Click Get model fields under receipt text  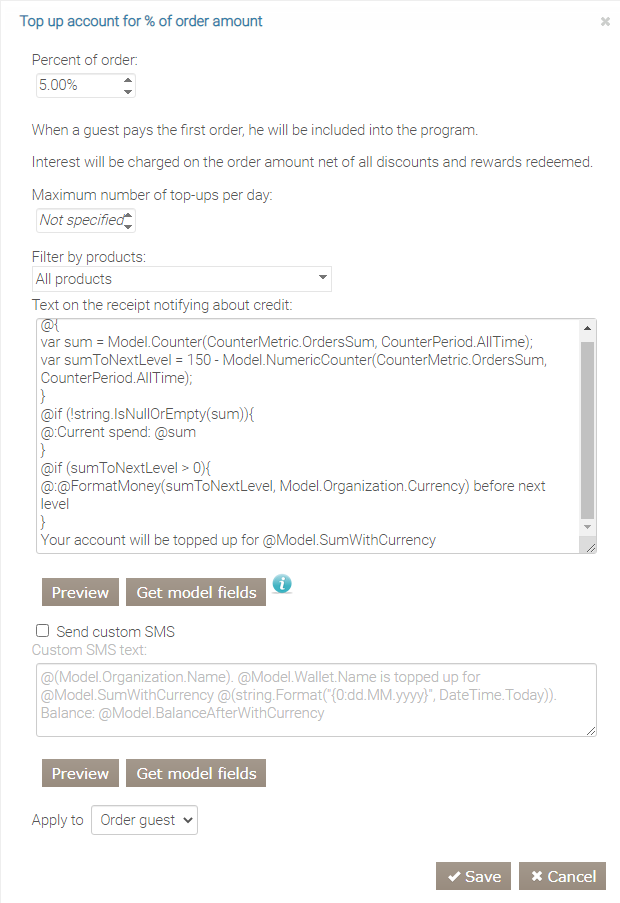click(196, 592)
